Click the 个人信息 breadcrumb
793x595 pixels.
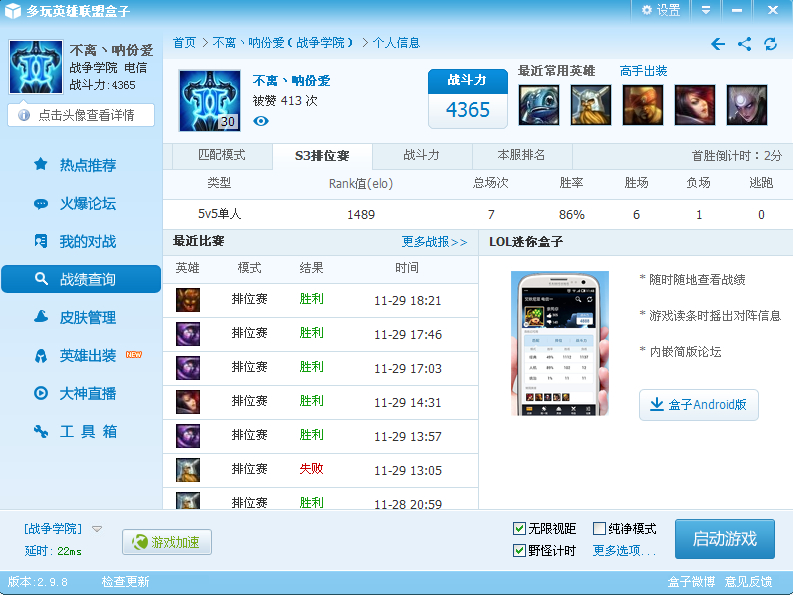tap(396, 43)
